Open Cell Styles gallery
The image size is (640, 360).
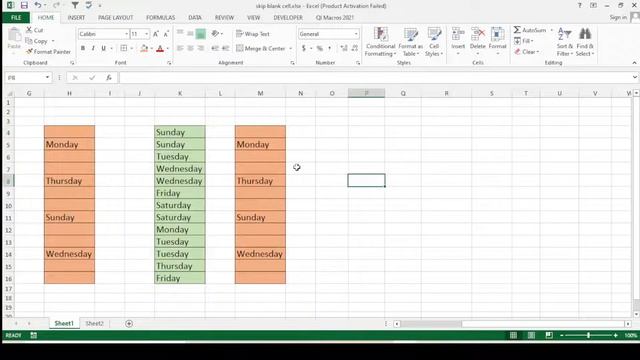pos(433,42)
